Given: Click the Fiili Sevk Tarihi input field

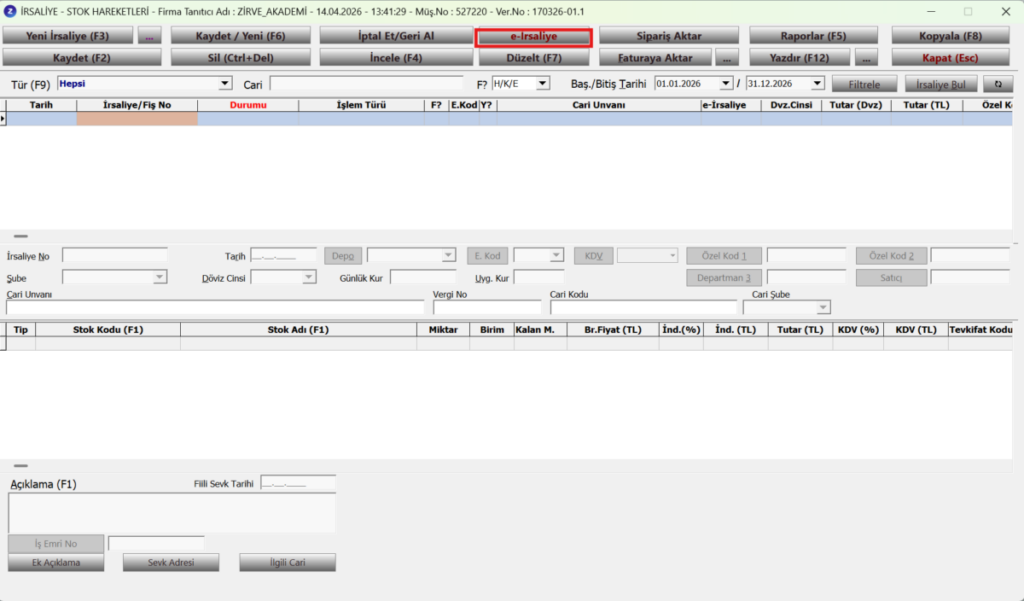Looking at the screenshot, I should [298, 484].
